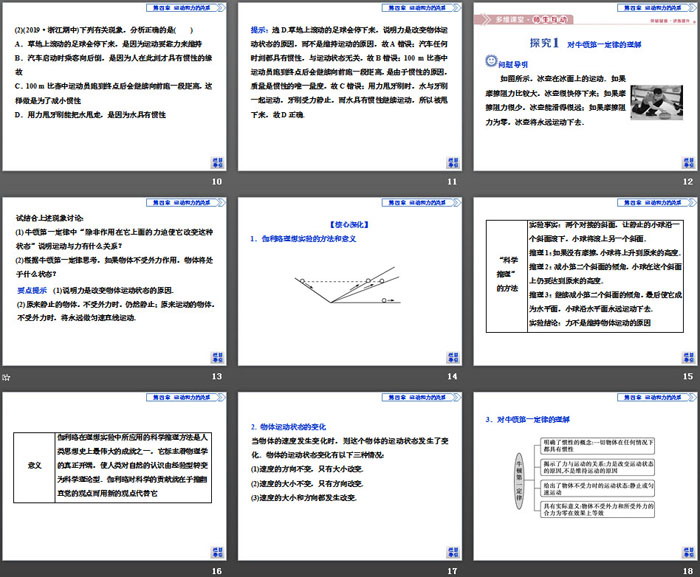This screenshot has width=700, height=577.
Task: Click the 栏目导引 icon on slide 16
Action: tap(217, 552)
